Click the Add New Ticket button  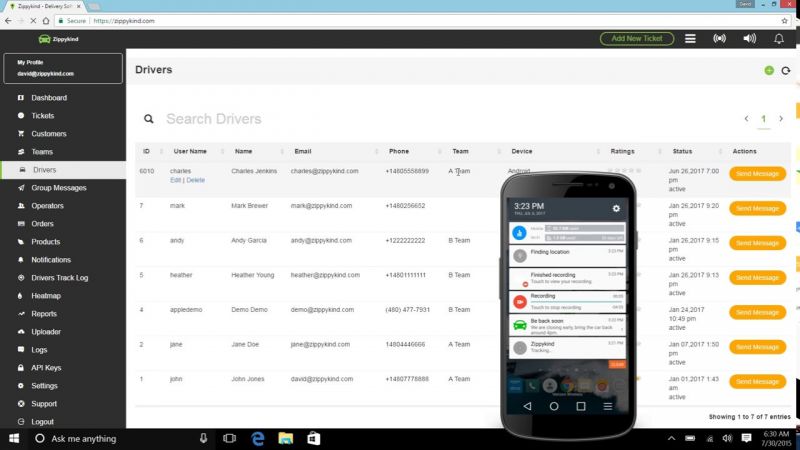pos(637,39)
